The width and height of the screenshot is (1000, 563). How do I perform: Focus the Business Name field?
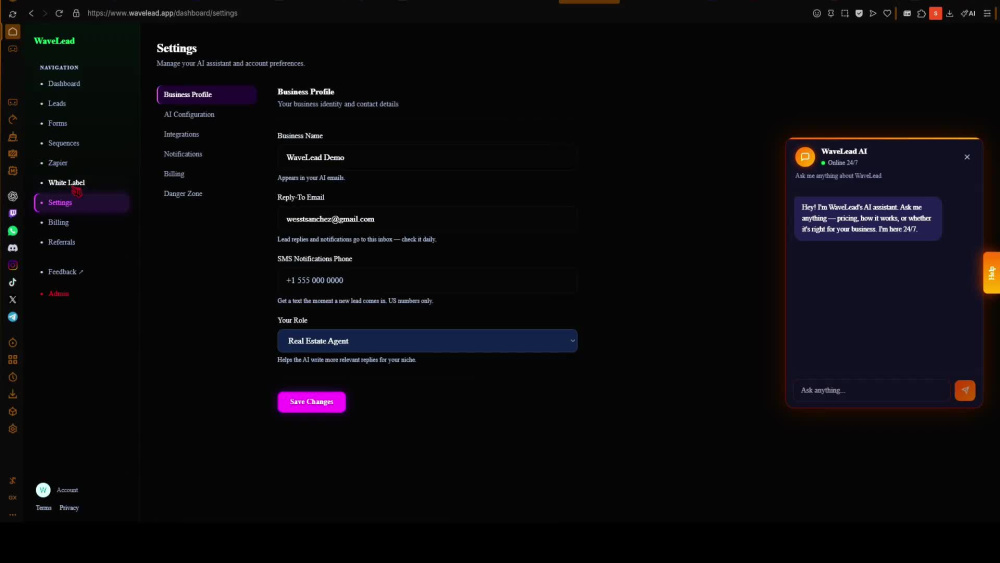click(x=427, y=157)
